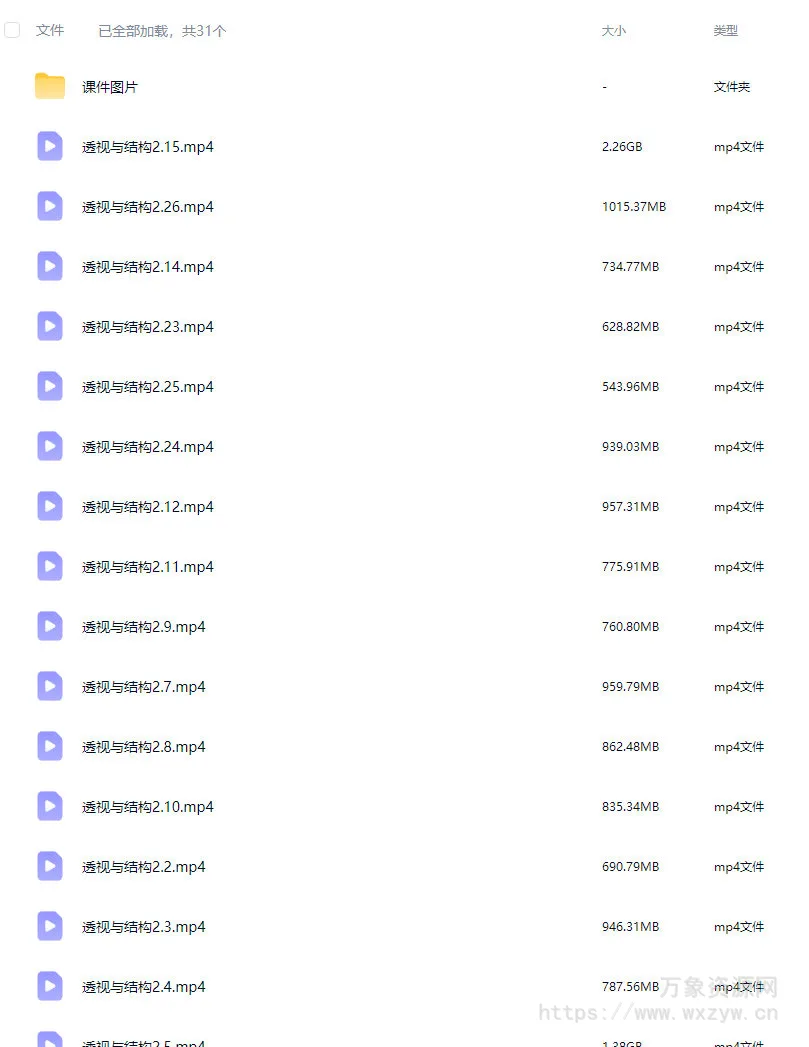Screen dimensions: 809x1047
Task: Click video icon for 透视与结构2.12.mp4
Action: tap(49, 507)
